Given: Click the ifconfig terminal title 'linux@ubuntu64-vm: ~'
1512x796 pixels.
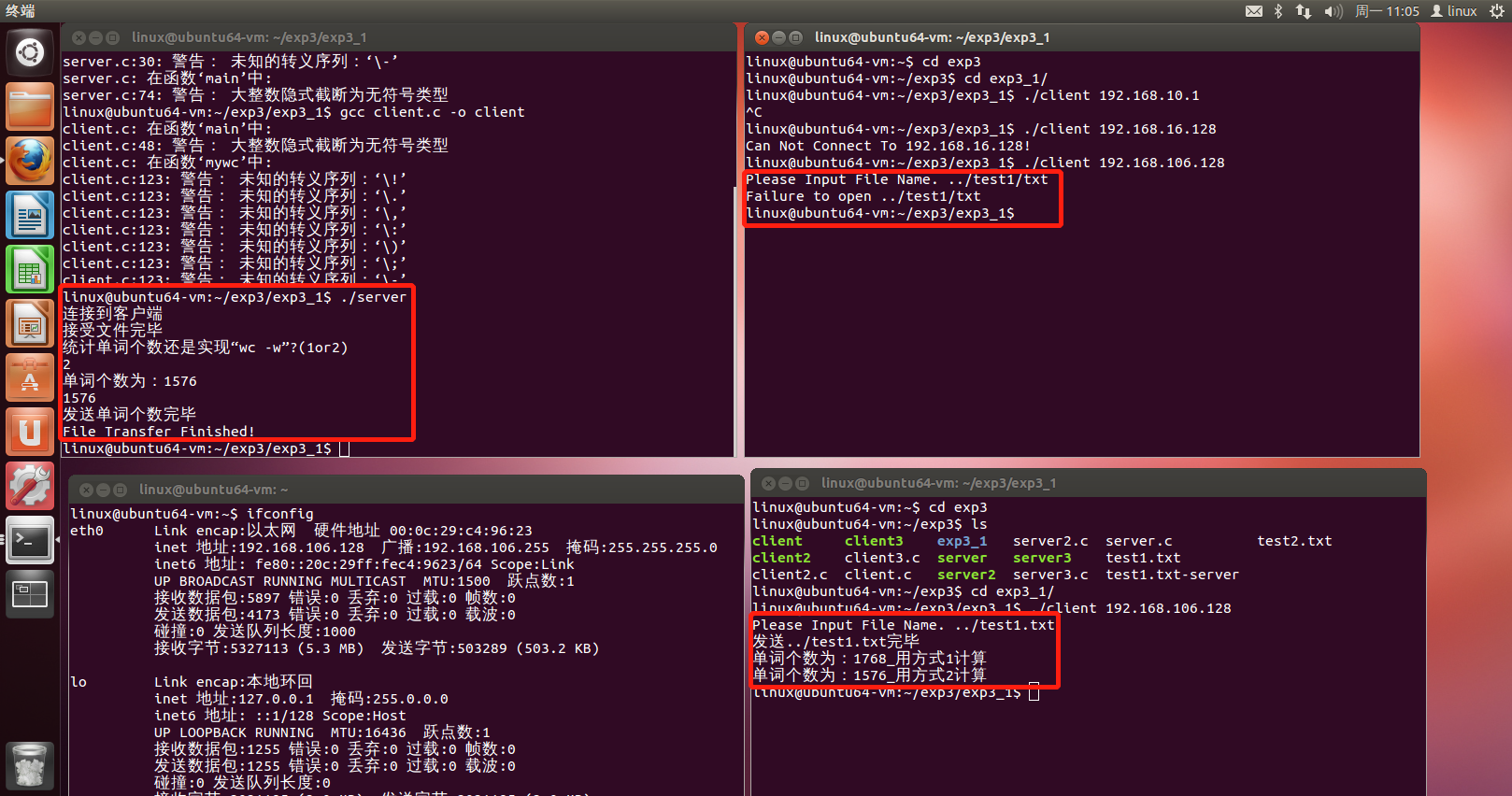Looking at the screenshot, I should [x=213, y=490].
